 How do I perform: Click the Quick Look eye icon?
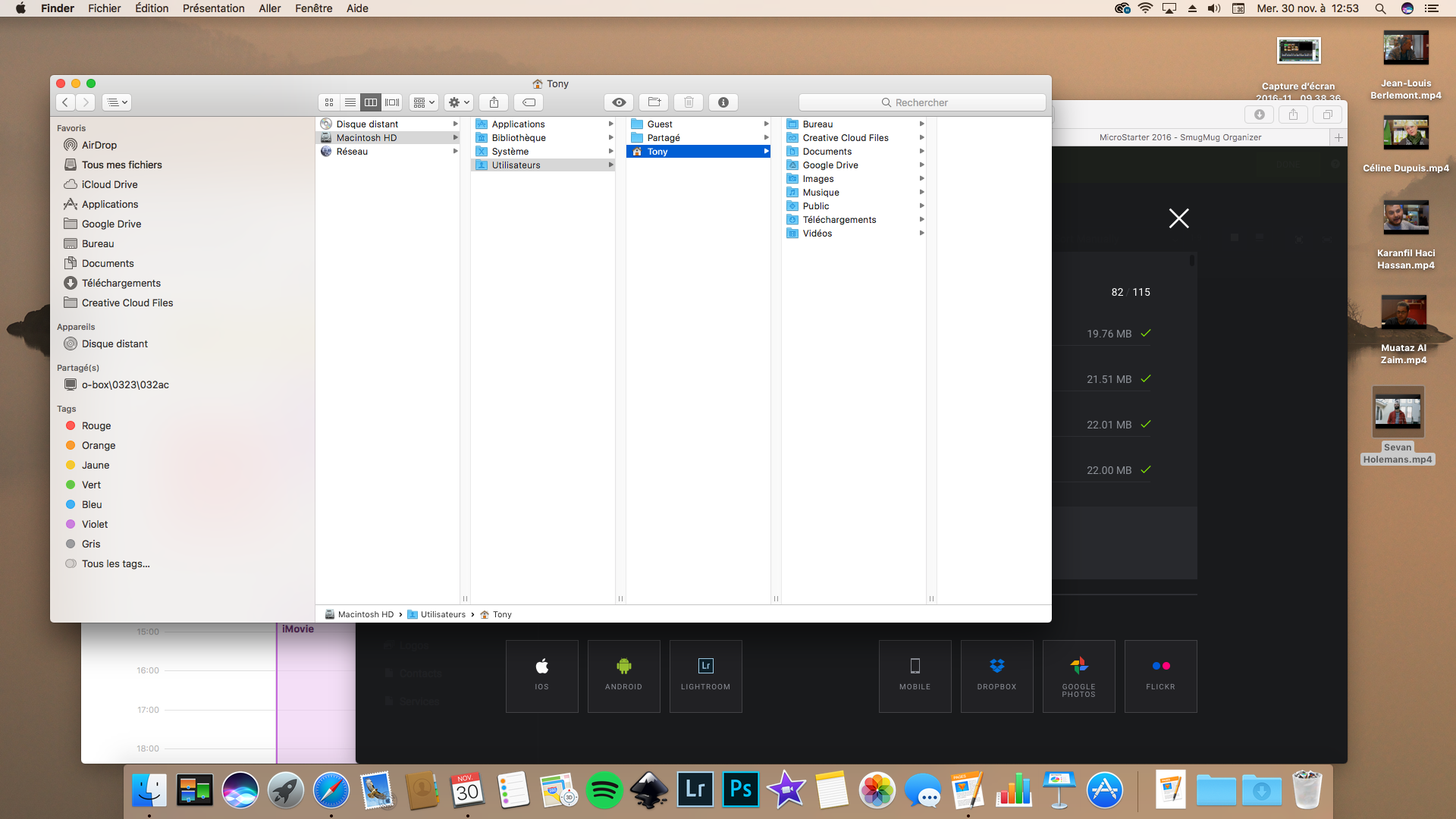pos(619,102)
